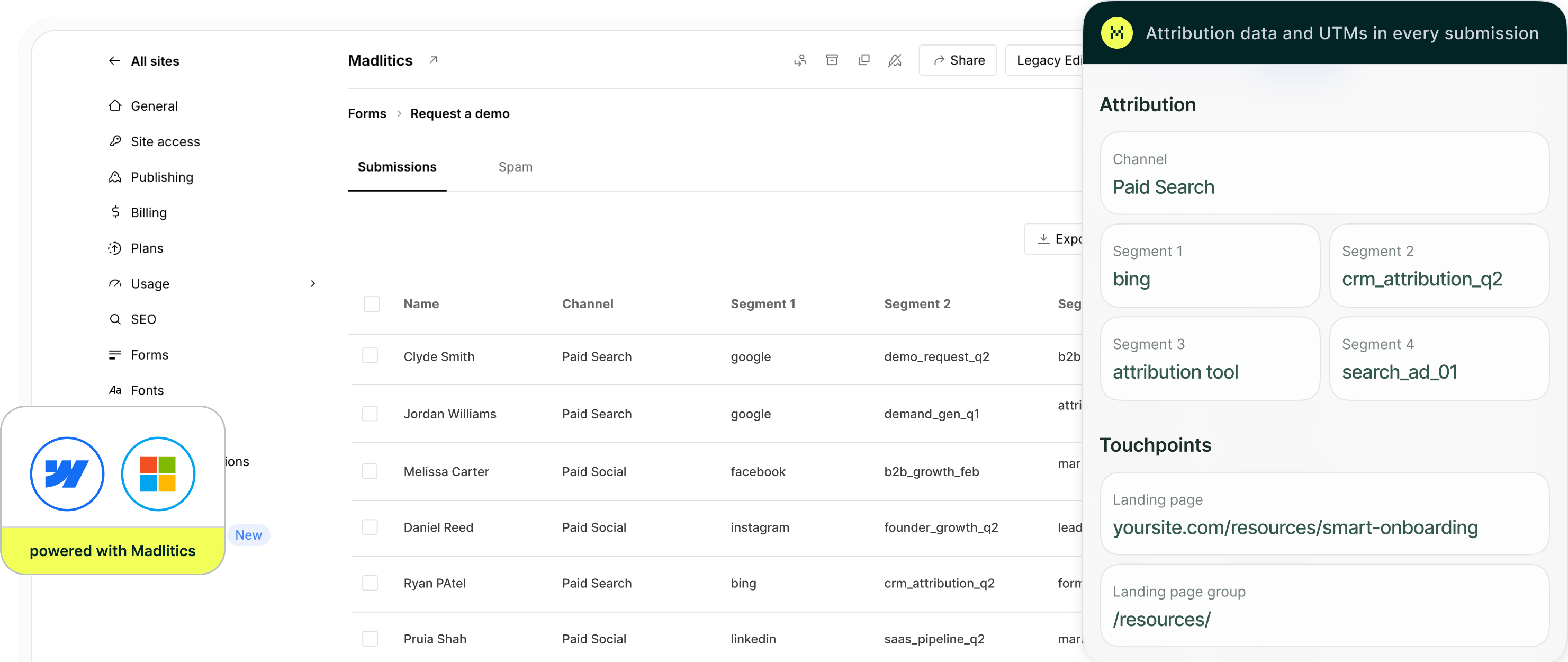Click the Landing page group /resources/ card
The image size is (1568, 662).
tap(1324, 605)
